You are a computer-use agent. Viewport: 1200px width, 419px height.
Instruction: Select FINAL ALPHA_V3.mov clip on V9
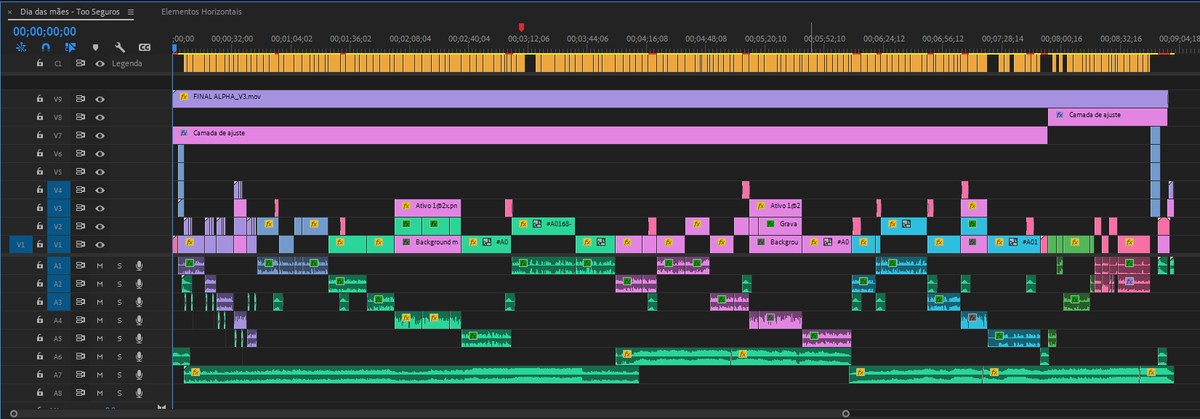coord(671,99)
